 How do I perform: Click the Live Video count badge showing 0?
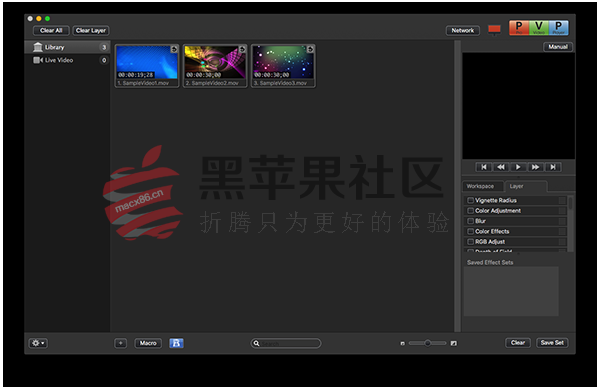pyautogui.click(x=104, y=60)
